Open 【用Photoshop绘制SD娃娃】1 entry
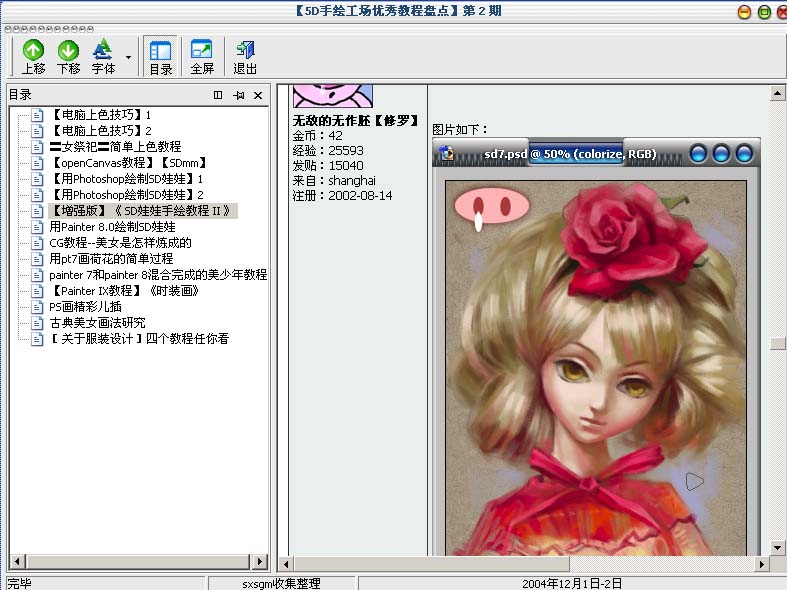787x590 pixels. [126, 179]
